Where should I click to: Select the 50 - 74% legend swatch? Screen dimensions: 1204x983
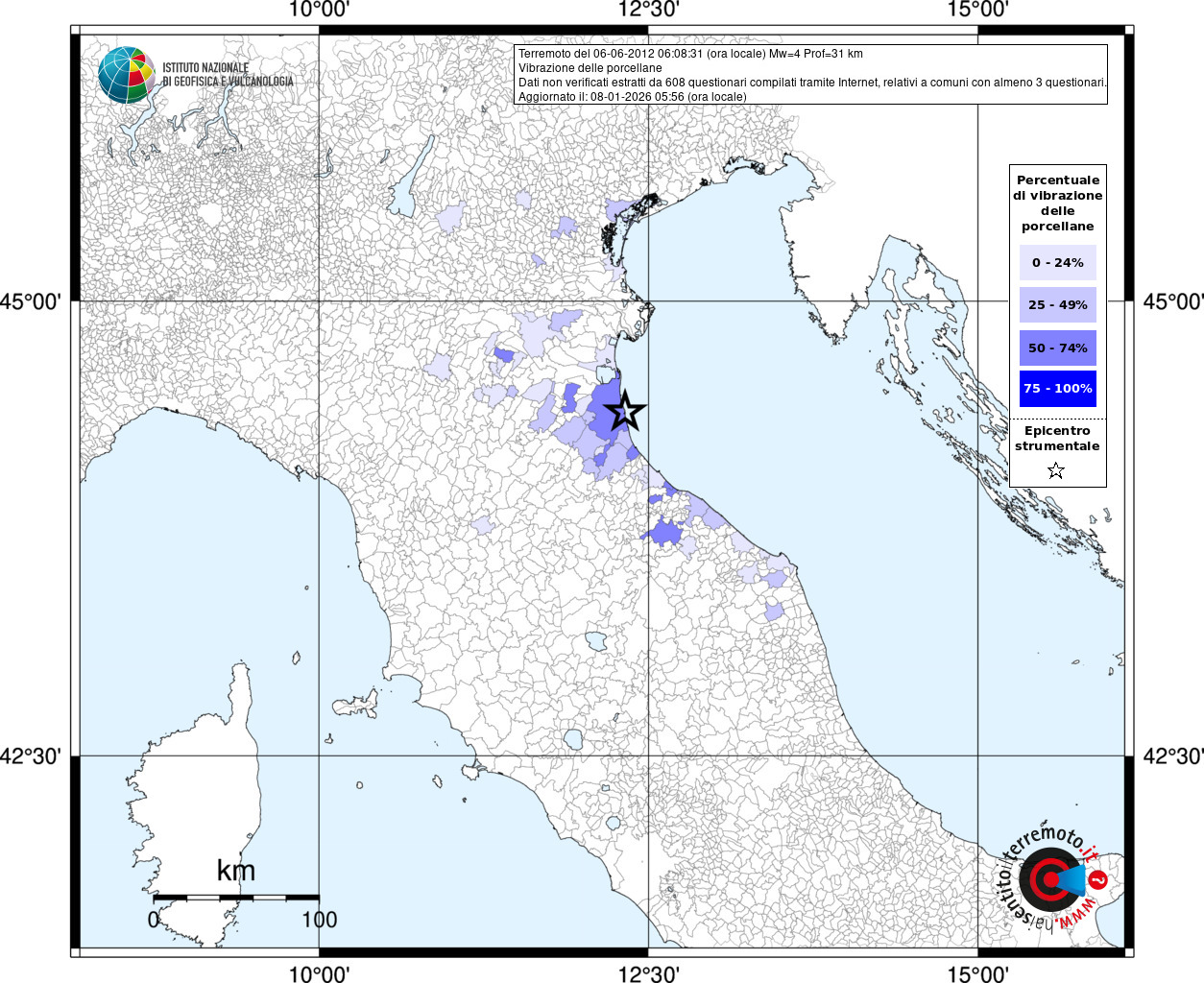1057,348
